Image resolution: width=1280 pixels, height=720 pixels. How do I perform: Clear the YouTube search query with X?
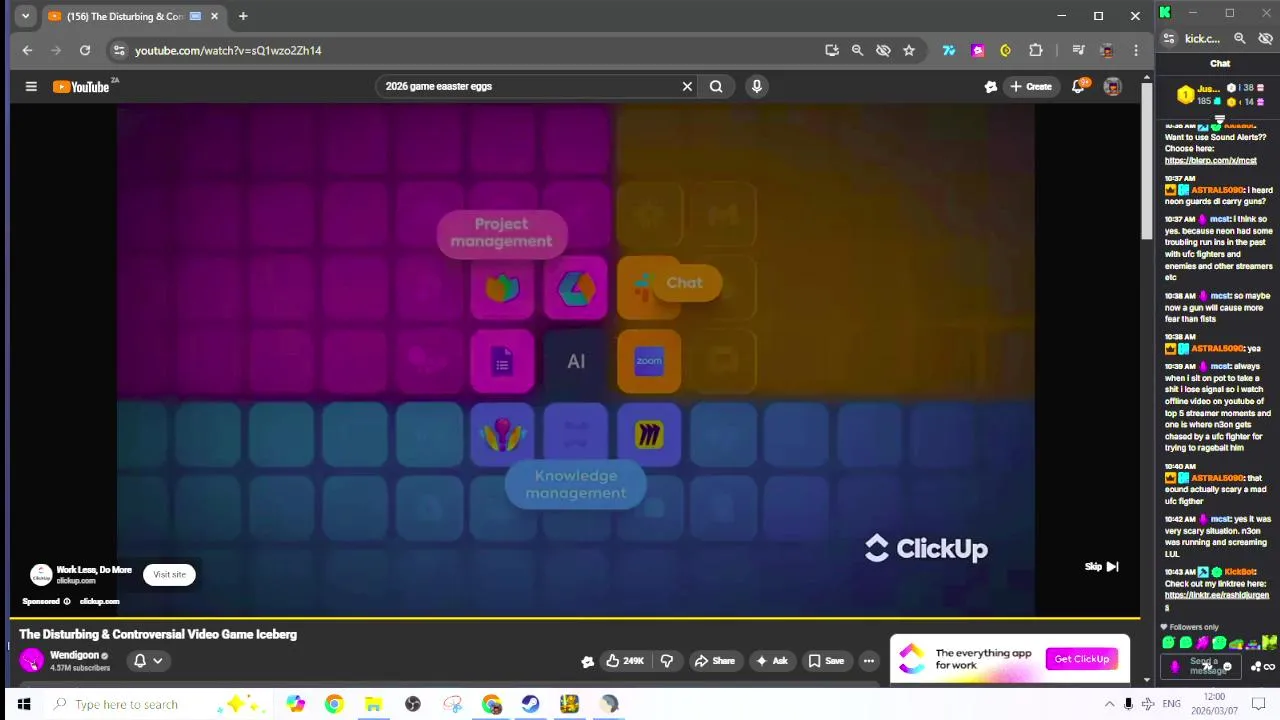[x=687, y=87]
